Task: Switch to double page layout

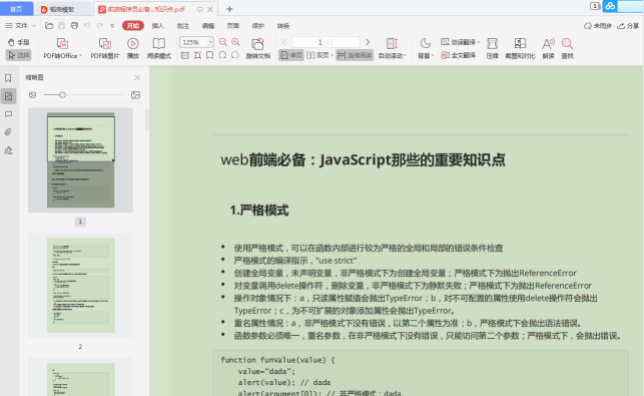Action: click(x=317, y=55)
